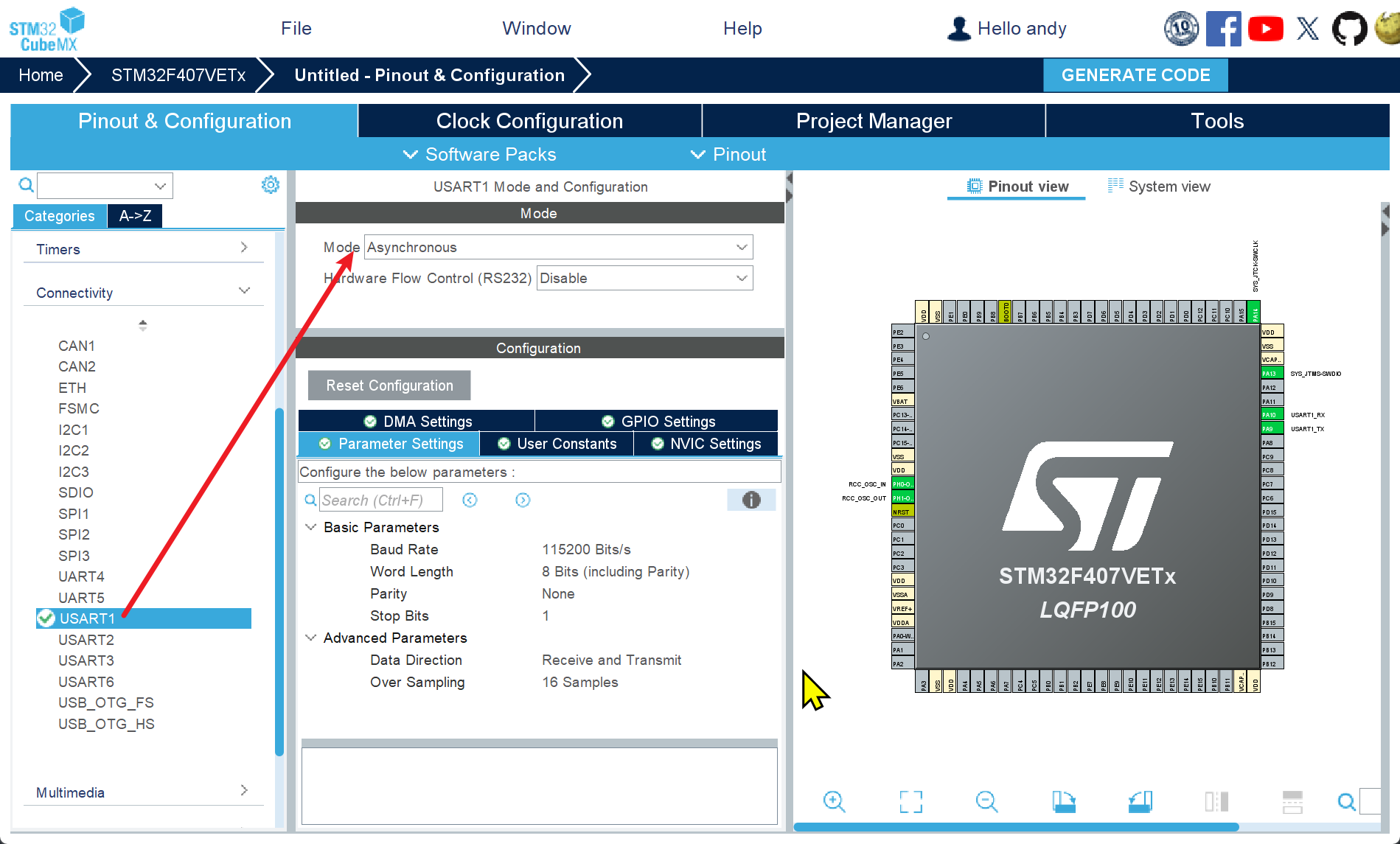Open the Hardware Flow Control dropdown
1400x844 pixels.
(x=645, y=278)
